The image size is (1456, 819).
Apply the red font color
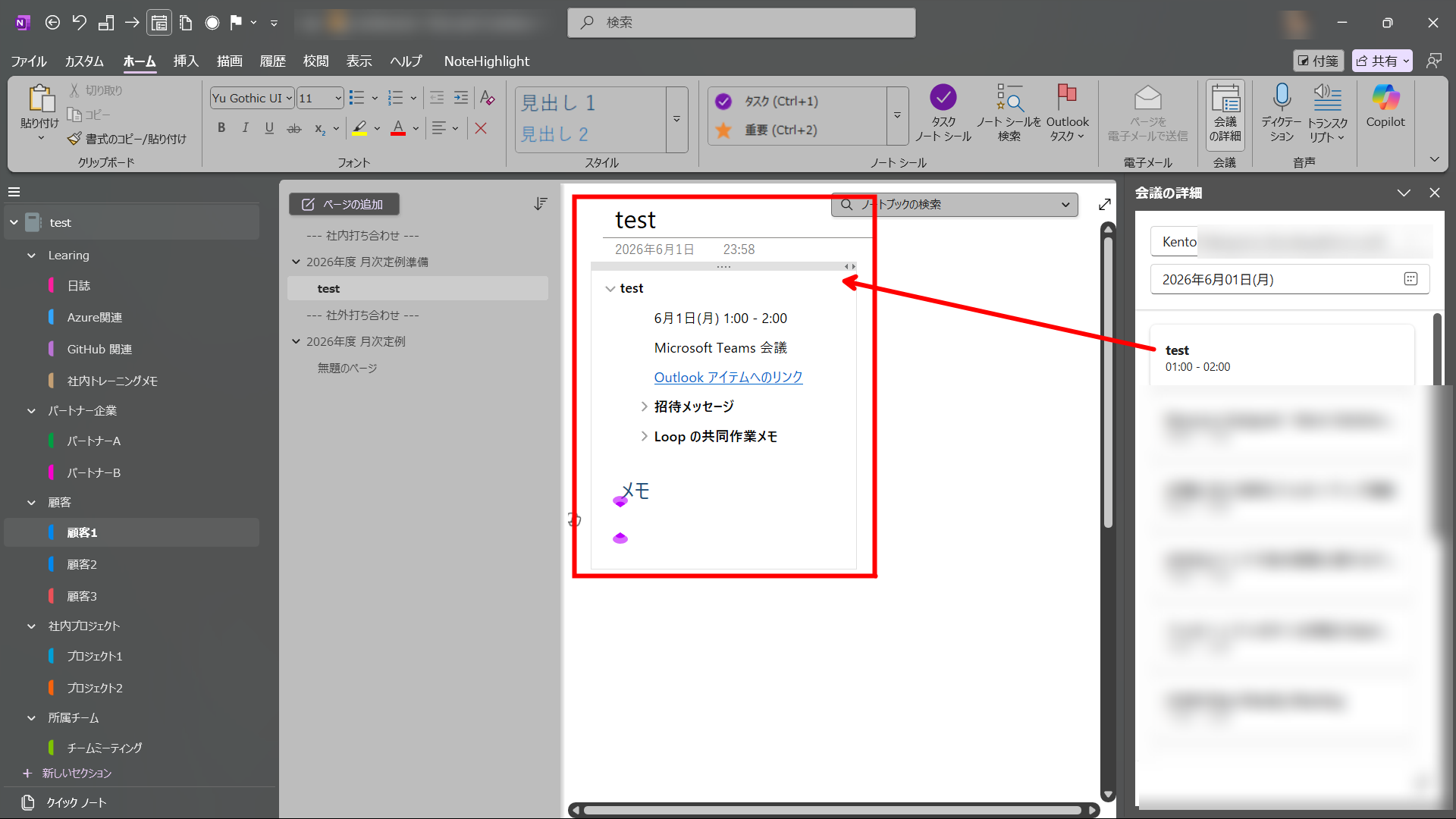(398, 128)
